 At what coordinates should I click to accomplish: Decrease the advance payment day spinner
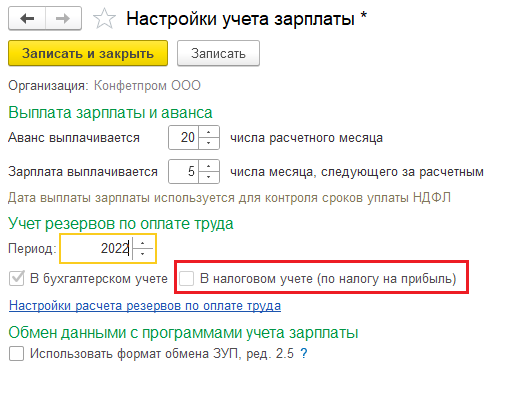click(209, 143)
